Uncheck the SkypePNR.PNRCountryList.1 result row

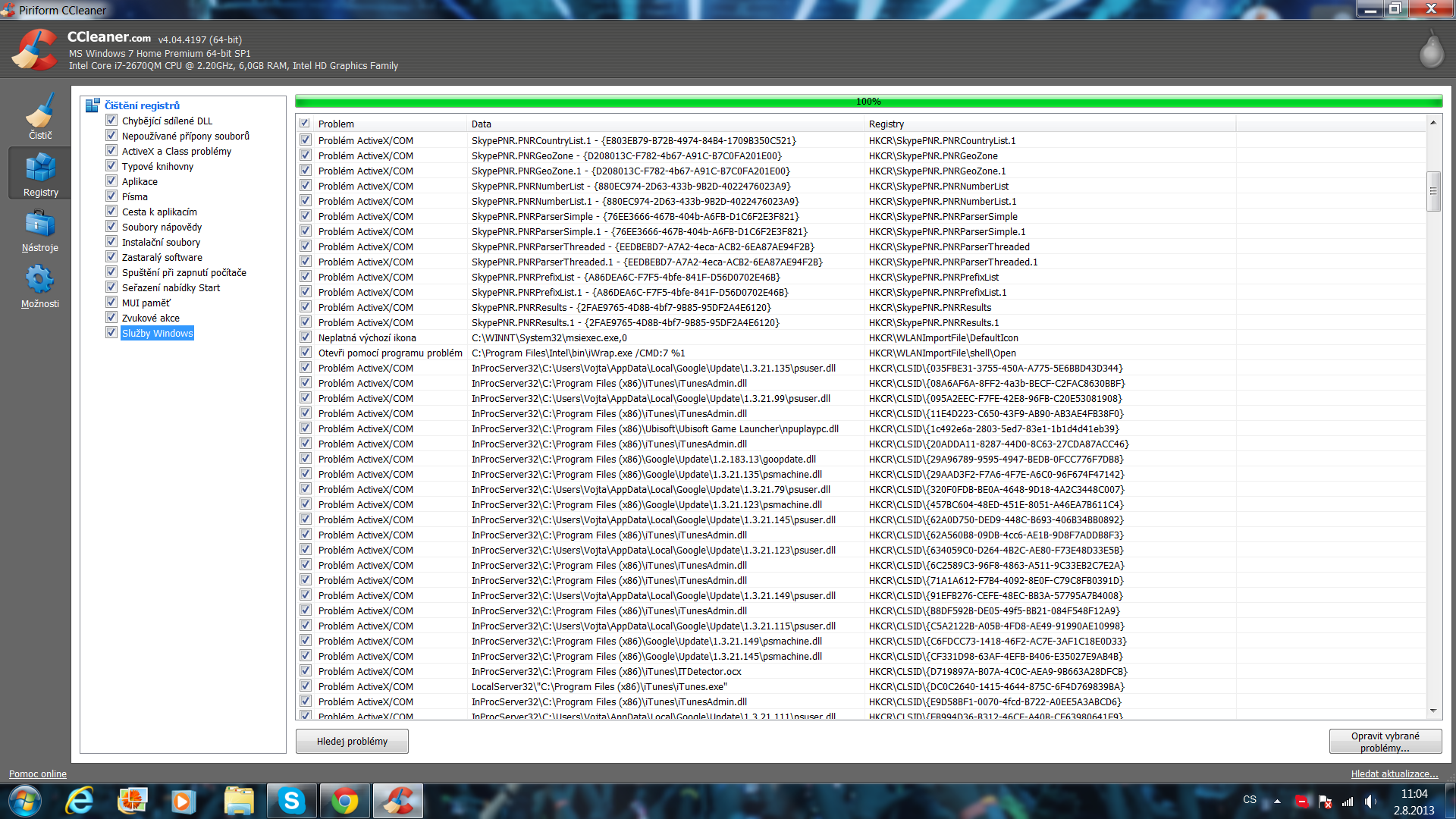point(305,140)
